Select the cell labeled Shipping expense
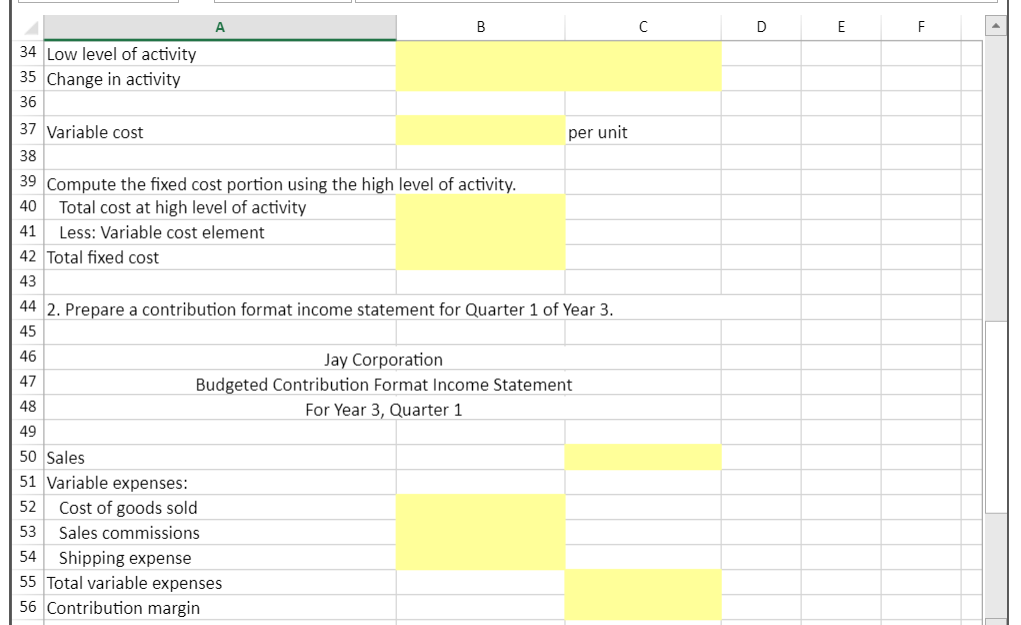Image resolution: width=1021 pixels, height=625 pixels. [x=218, y=558]
